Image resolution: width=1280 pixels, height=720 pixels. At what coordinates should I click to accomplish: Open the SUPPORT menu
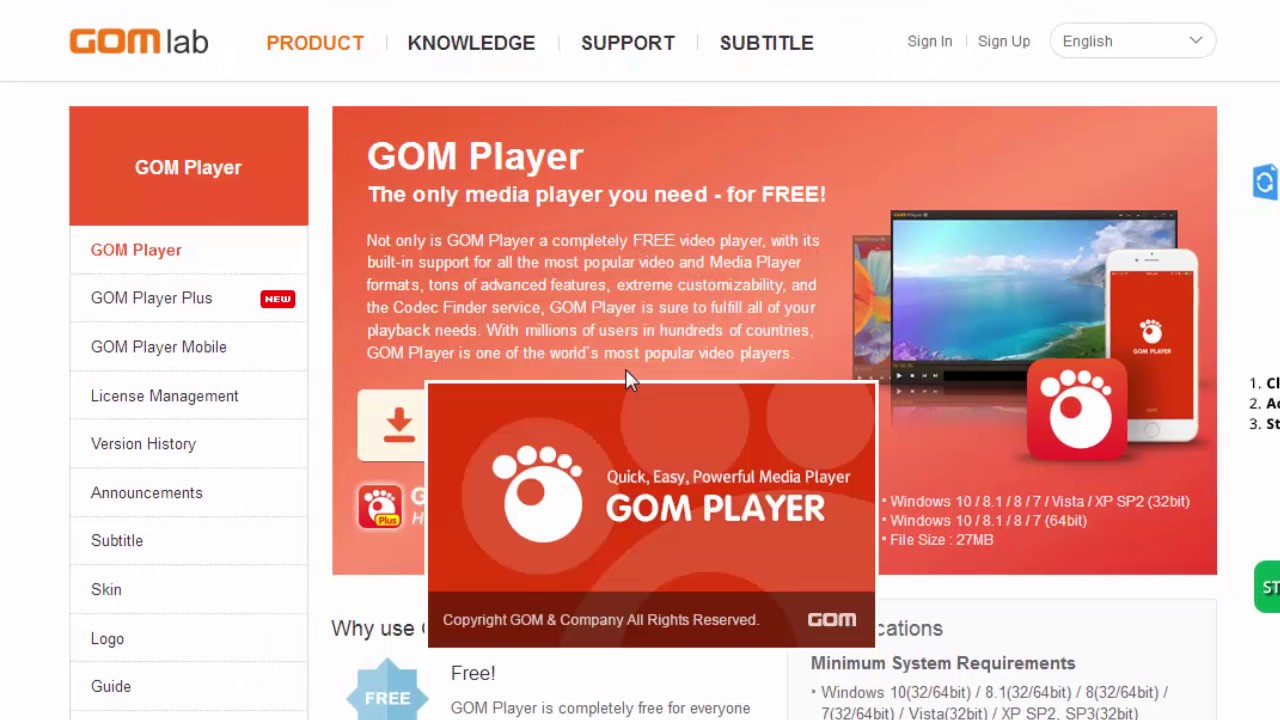pos(628,43)
